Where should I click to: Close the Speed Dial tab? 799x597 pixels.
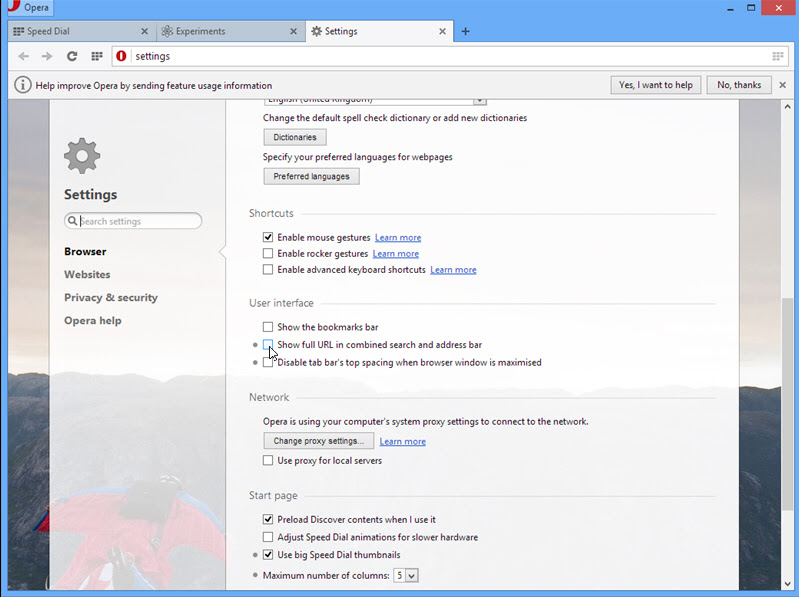tap(144, 32)
